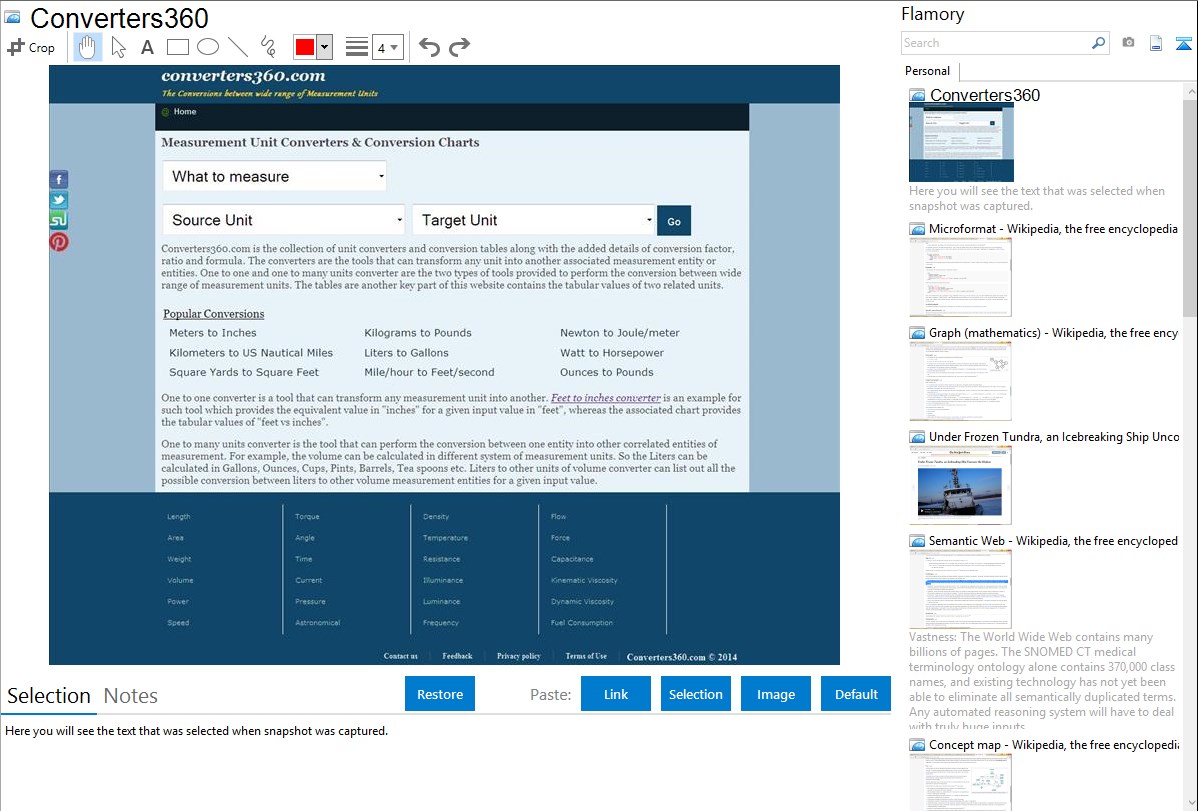Viewport: 1198px width, 811px height.
Task: Click the Length footer link
Action: click(179, 517)
